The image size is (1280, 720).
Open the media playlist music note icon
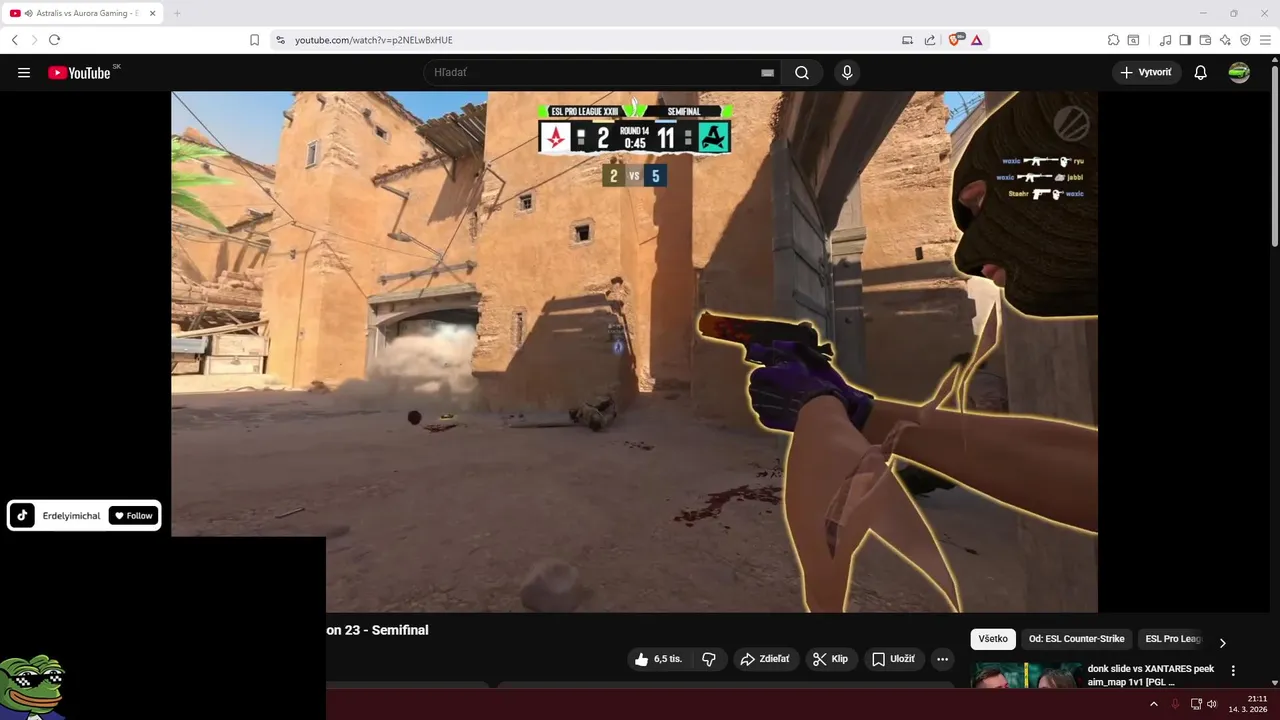point(1165,40)
